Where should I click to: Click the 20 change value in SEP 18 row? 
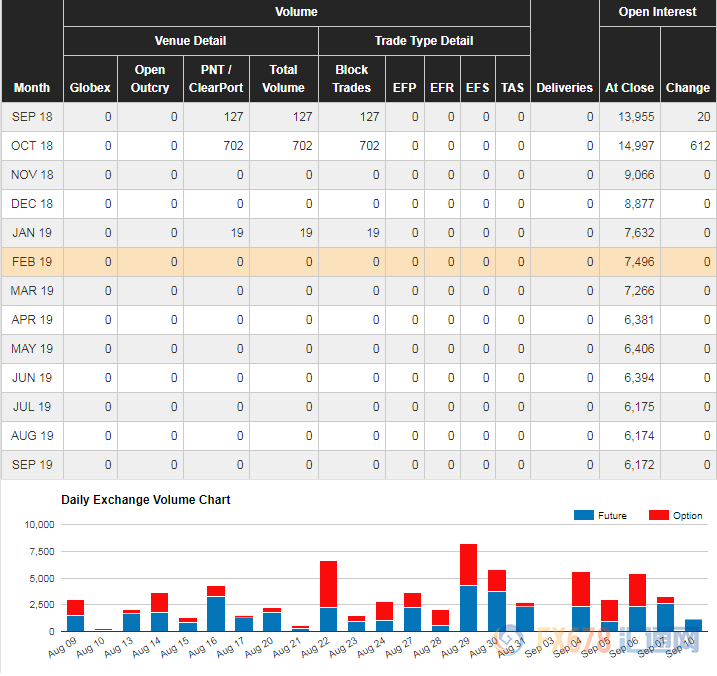[x=704, y=117]
